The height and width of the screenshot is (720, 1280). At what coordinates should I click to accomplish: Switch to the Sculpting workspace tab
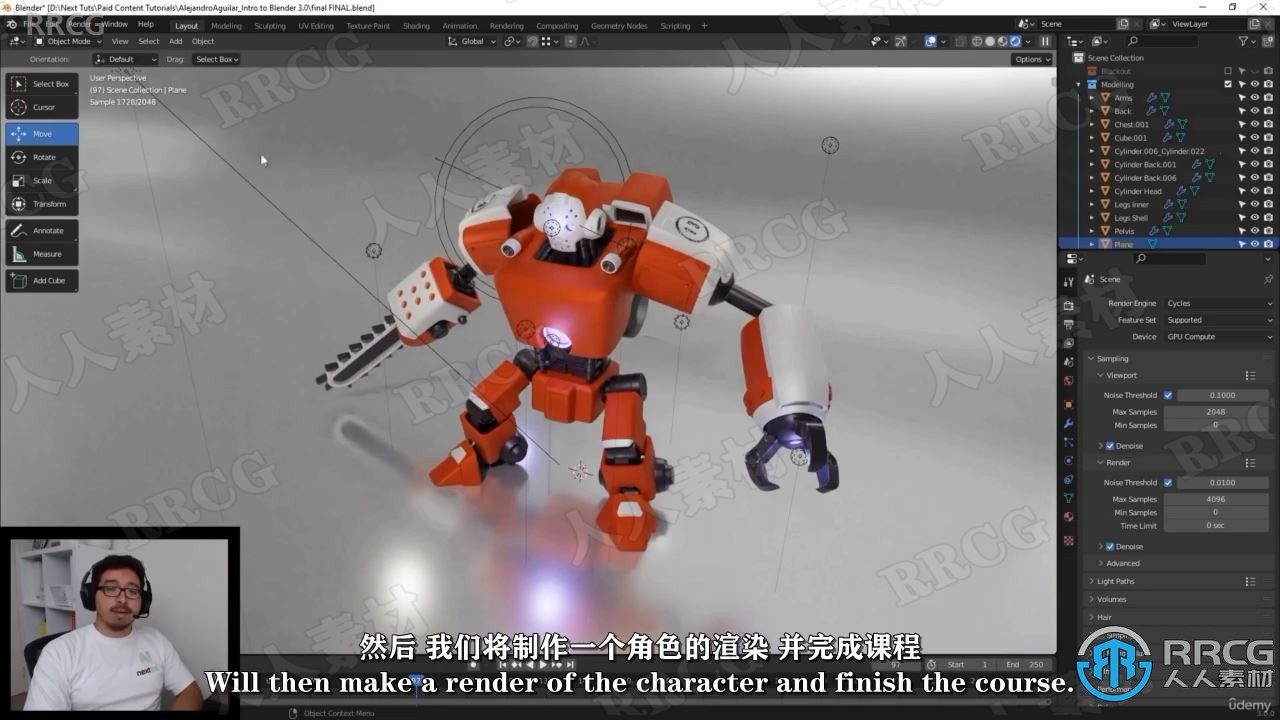270,26
